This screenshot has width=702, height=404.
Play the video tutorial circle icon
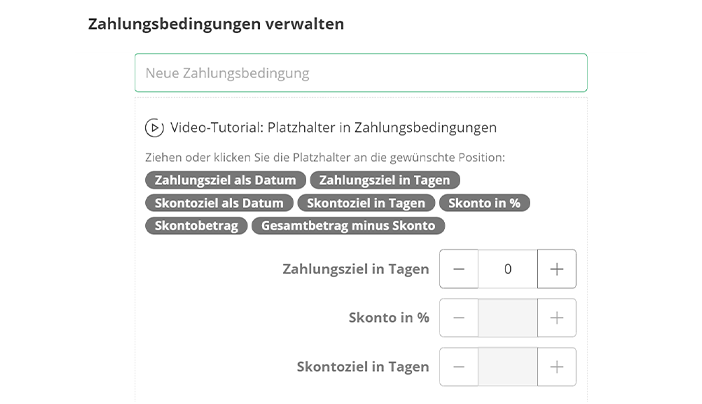(x=154, y=128)
